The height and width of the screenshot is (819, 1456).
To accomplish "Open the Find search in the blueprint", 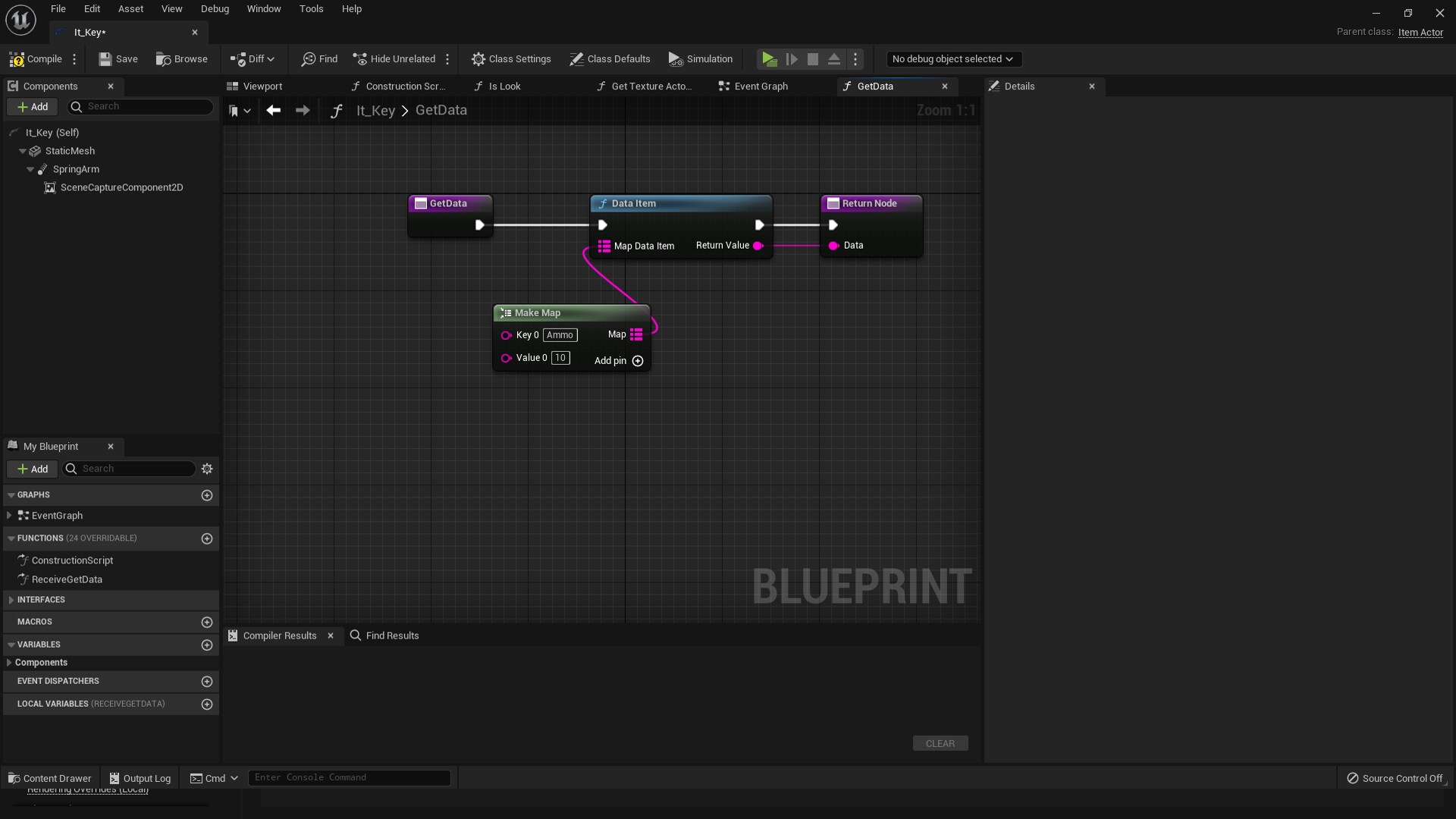I will pos(318,59).
